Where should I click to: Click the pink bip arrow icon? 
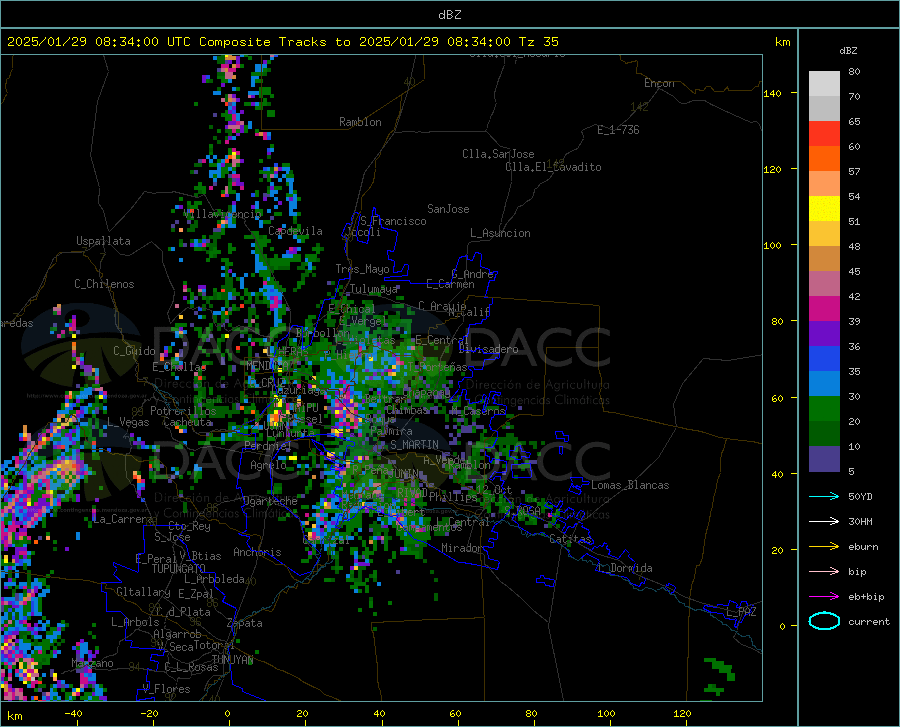pyautogui.click(x=824, y=572)
